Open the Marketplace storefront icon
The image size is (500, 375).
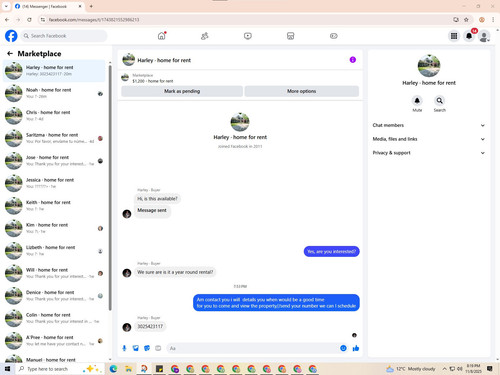click(x=290, y=36)
